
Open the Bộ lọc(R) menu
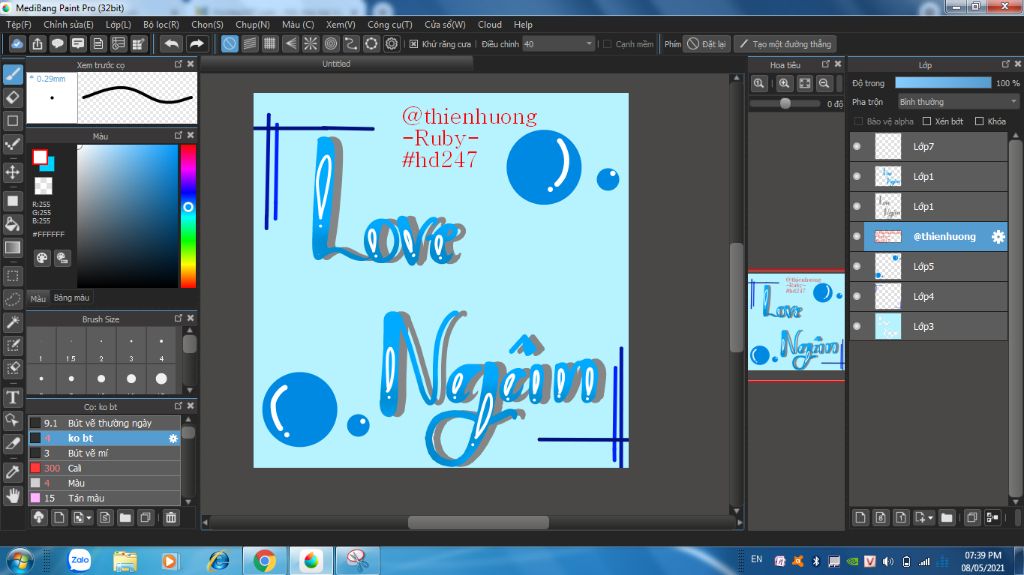click(x=161, y=24)
